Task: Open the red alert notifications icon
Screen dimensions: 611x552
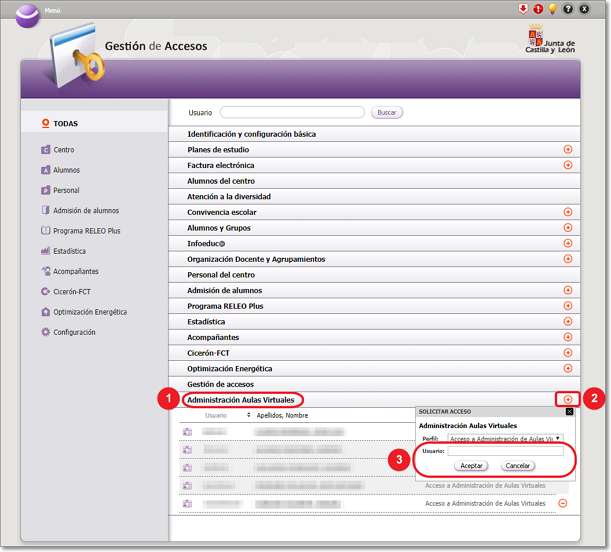Action: coord(537,9)
